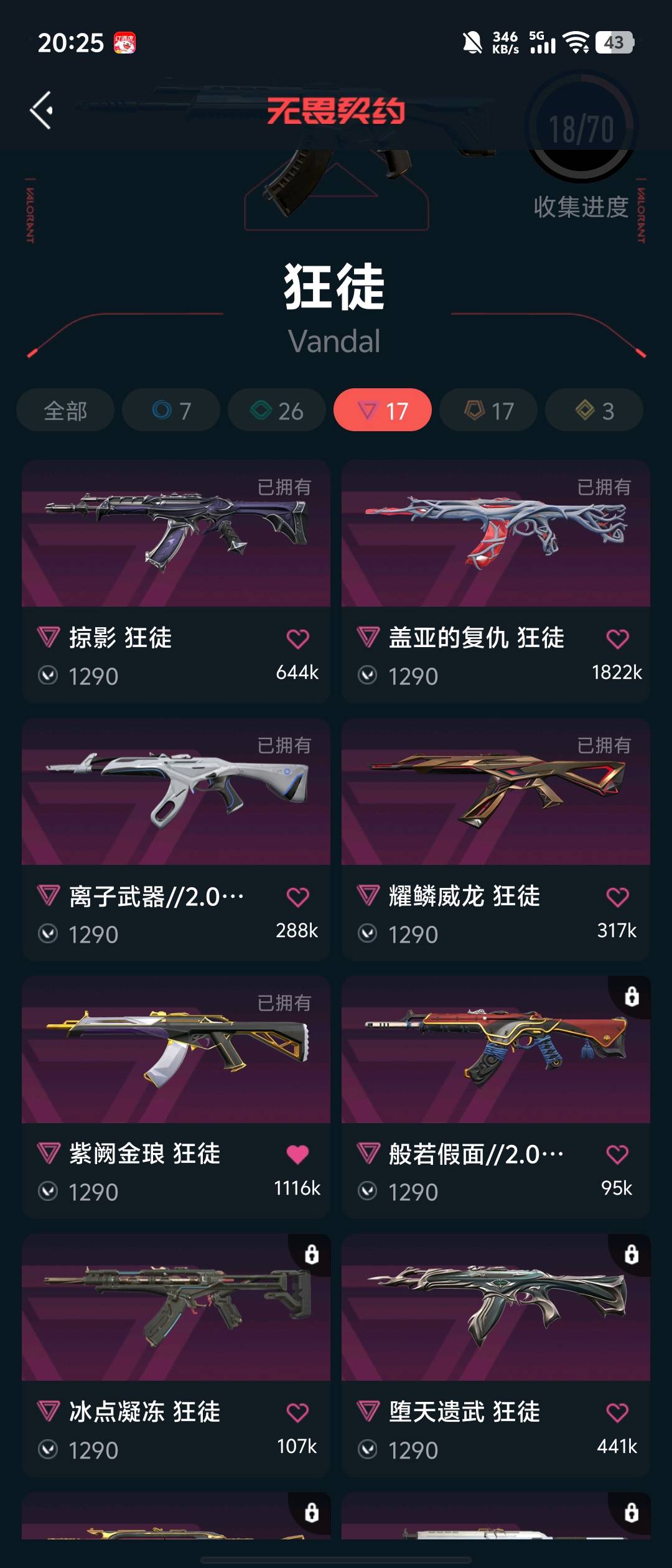Screen dimensions: 672x1568
Task: Tap the back arrow icon
Action: (x=41, y=111)
